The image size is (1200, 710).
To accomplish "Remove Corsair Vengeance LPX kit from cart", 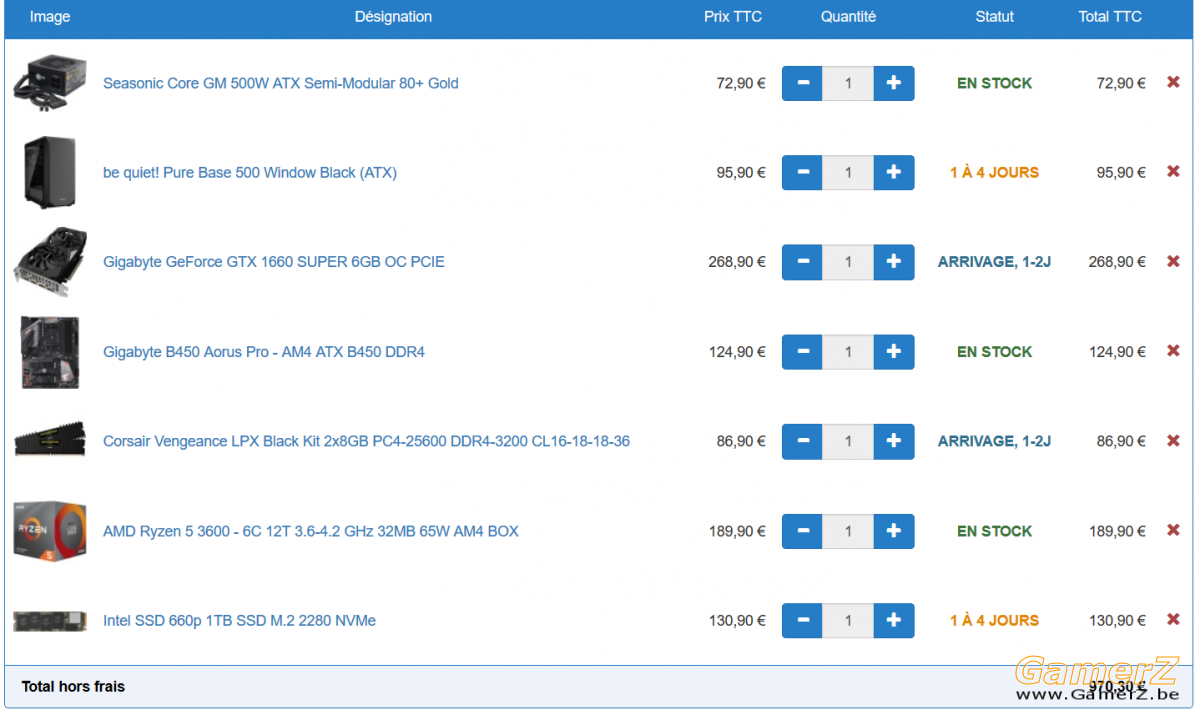I will pos(1173,440).
